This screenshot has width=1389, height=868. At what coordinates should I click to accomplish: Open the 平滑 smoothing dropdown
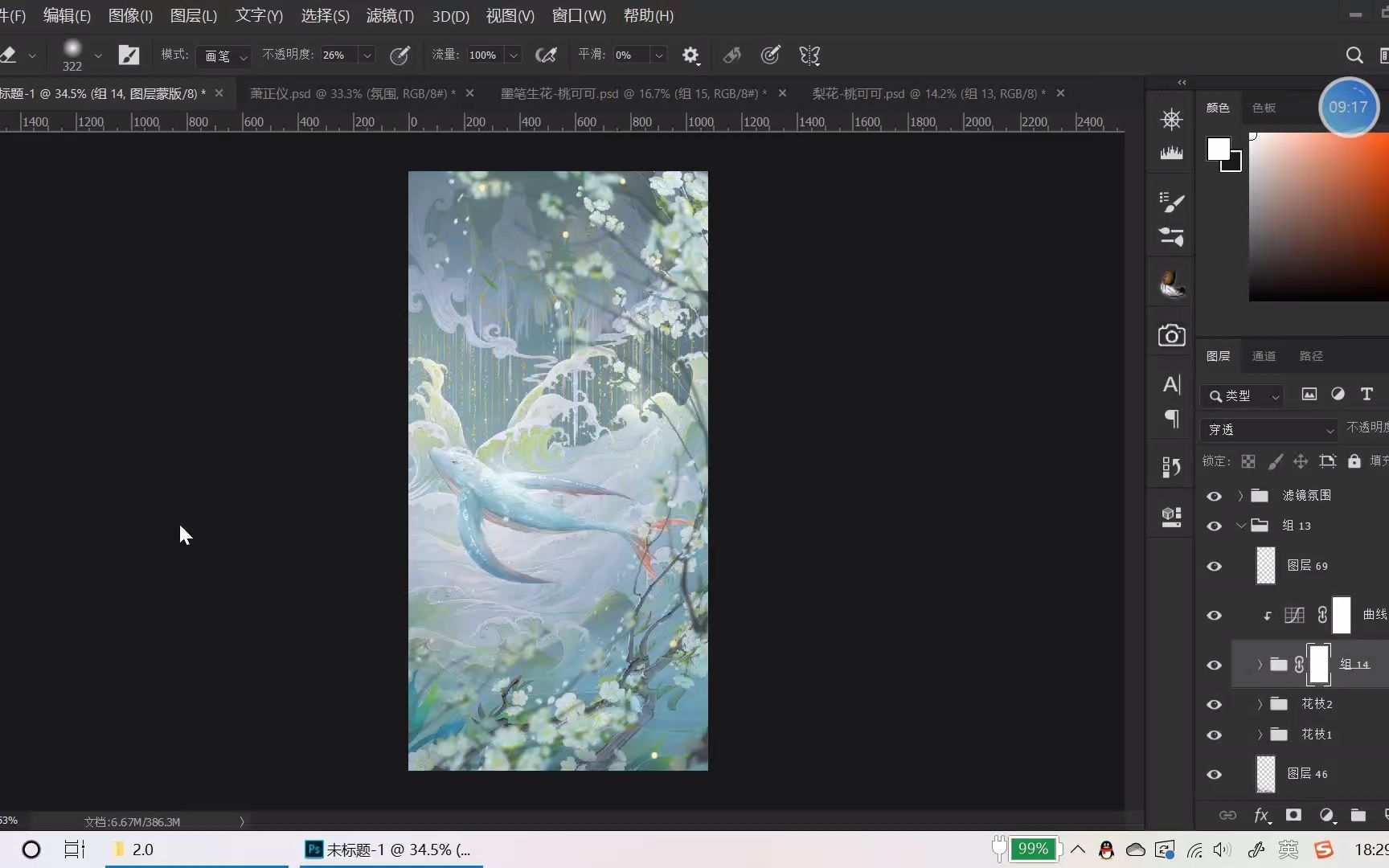pyautogui.click(x=659, y=55)
